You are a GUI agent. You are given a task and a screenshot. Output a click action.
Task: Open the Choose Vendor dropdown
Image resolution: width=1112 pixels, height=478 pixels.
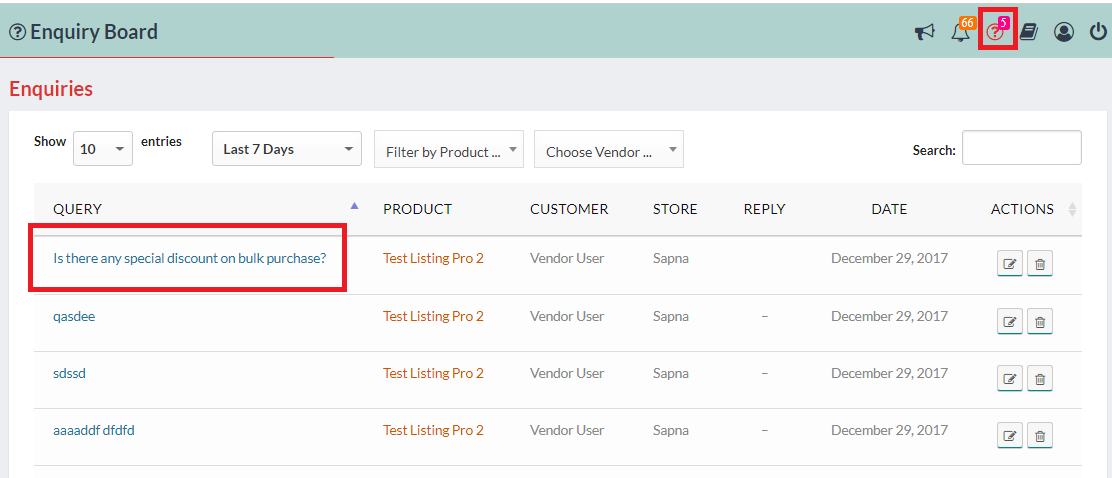[608, 150]
